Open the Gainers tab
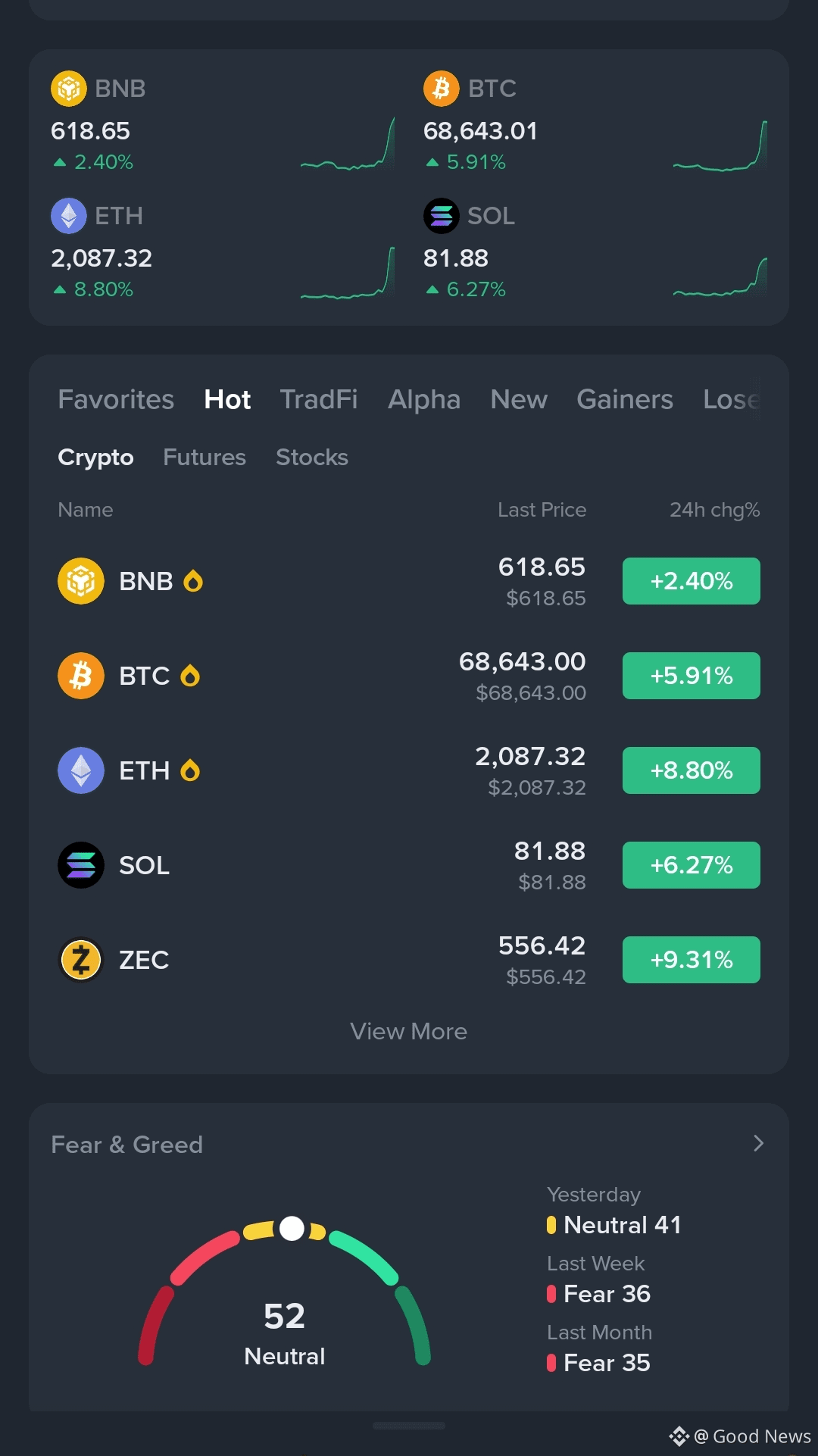The image size is (818, 1456). (625, 399)
